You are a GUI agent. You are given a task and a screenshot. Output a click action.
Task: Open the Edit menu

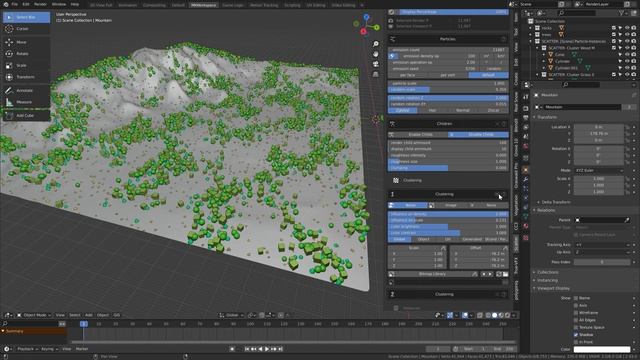tap(26, 4)
